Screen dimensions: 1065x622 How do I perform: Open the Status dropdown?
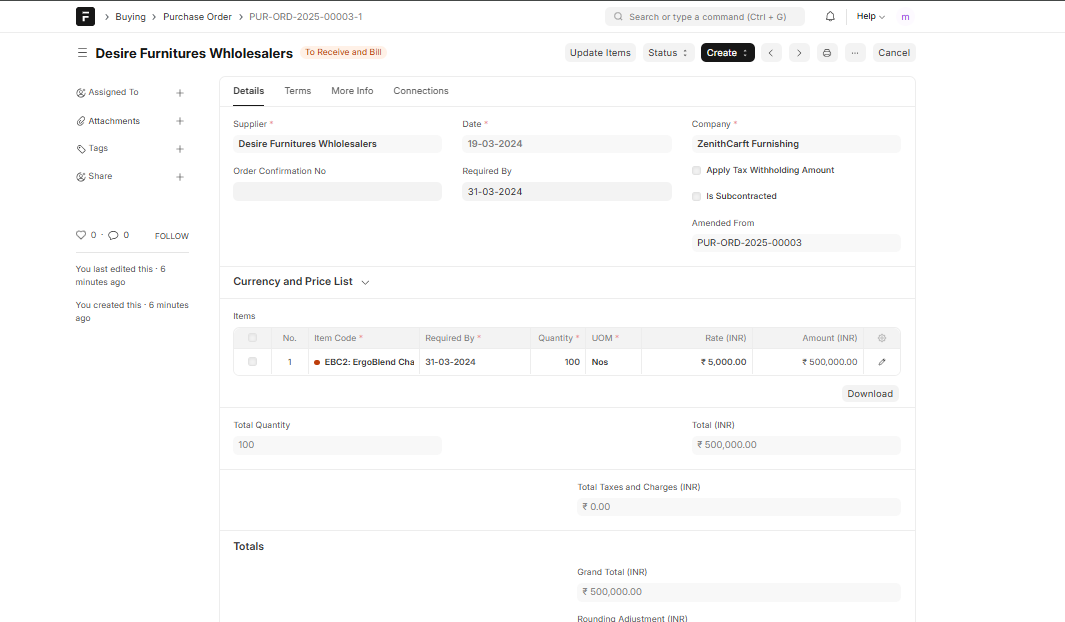[668, 52]
